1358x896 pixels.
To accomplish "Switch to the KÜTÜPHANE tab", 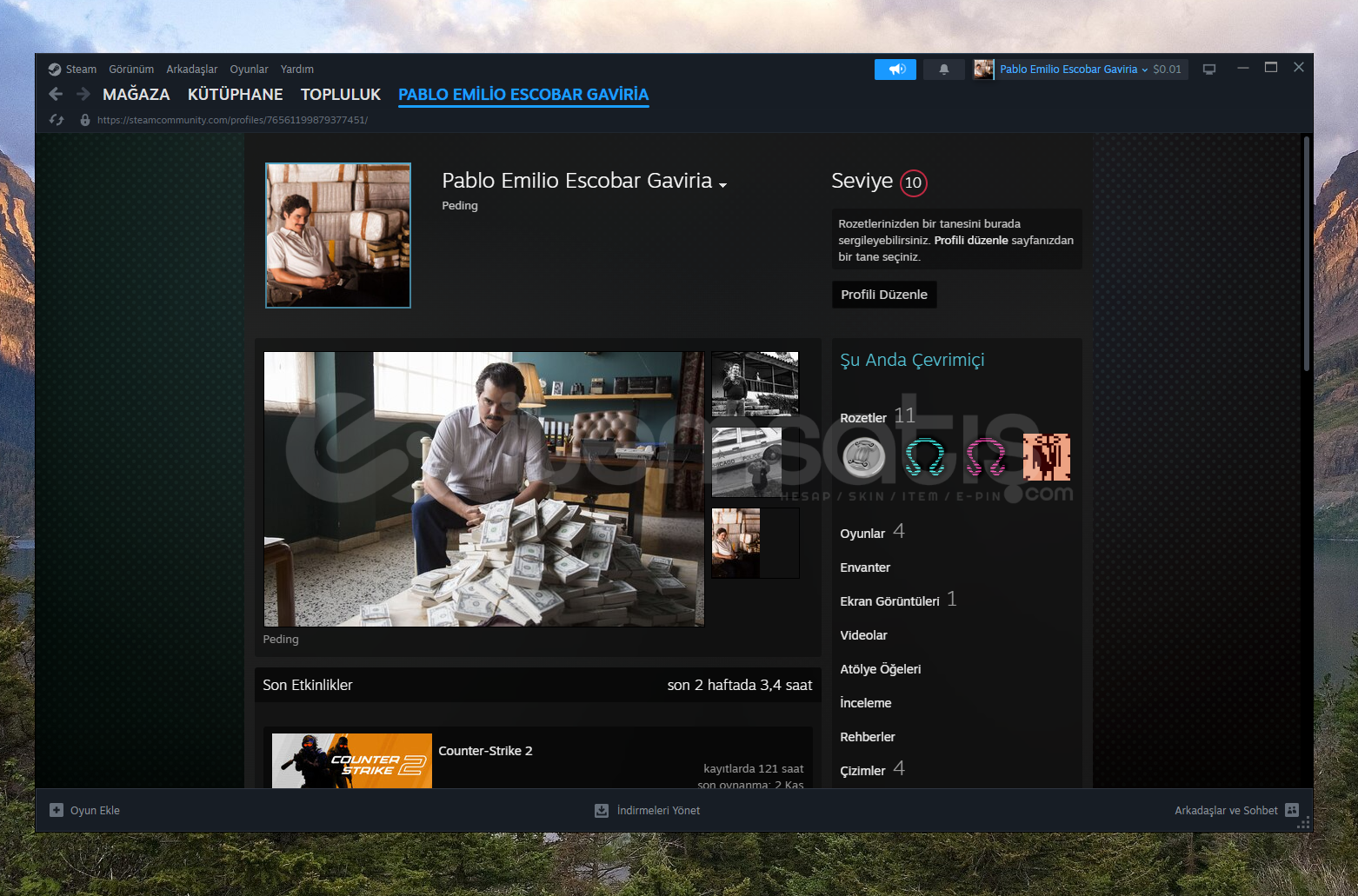I will tap(235, 95).
